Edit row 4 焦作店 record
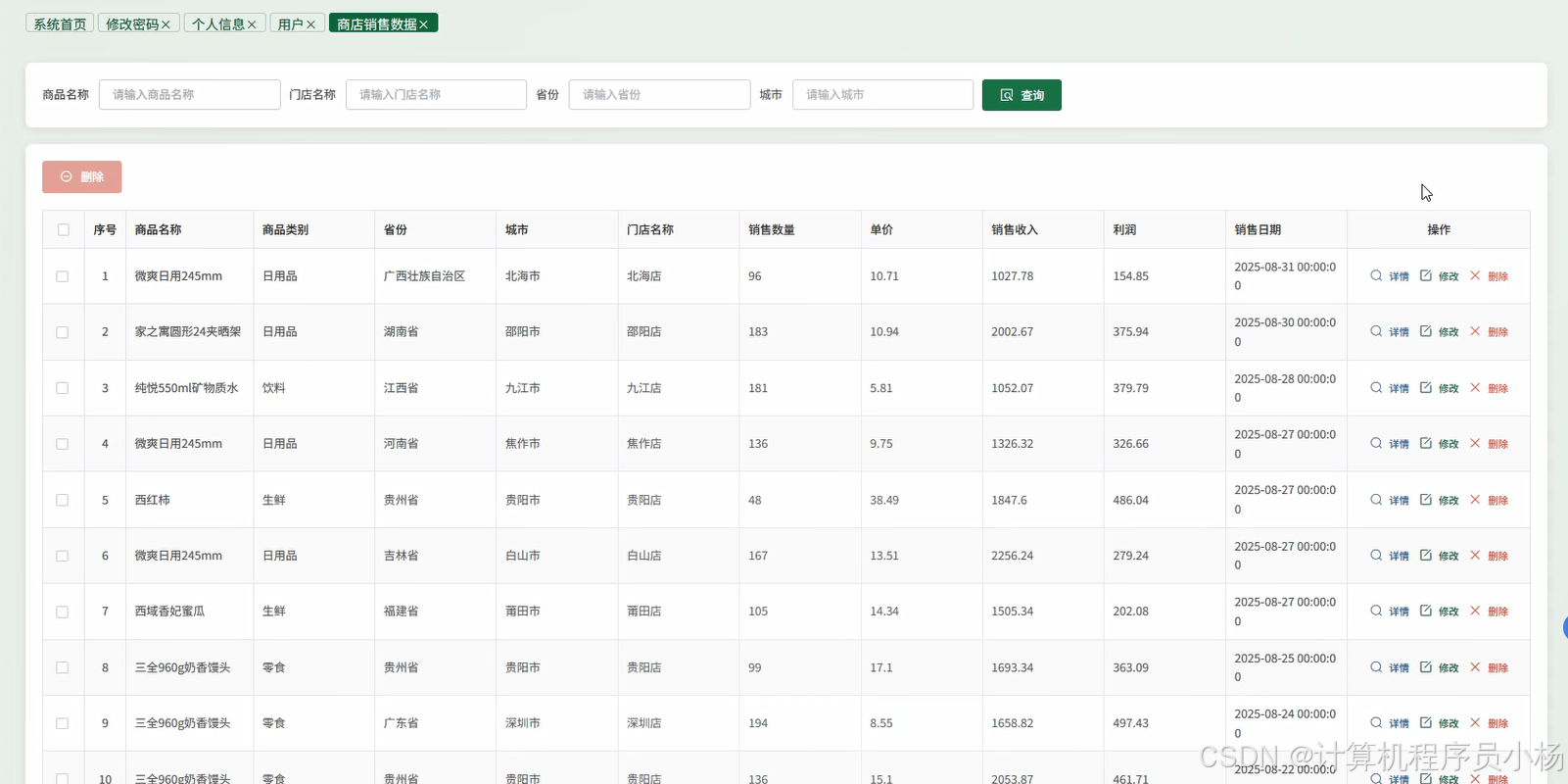1568x784 pixels. point(1439,444)
